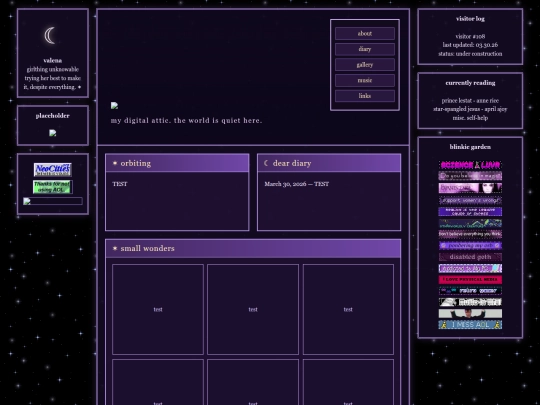Click 'status: under construction' text
540x405 pixels.
tap(470, 54)
